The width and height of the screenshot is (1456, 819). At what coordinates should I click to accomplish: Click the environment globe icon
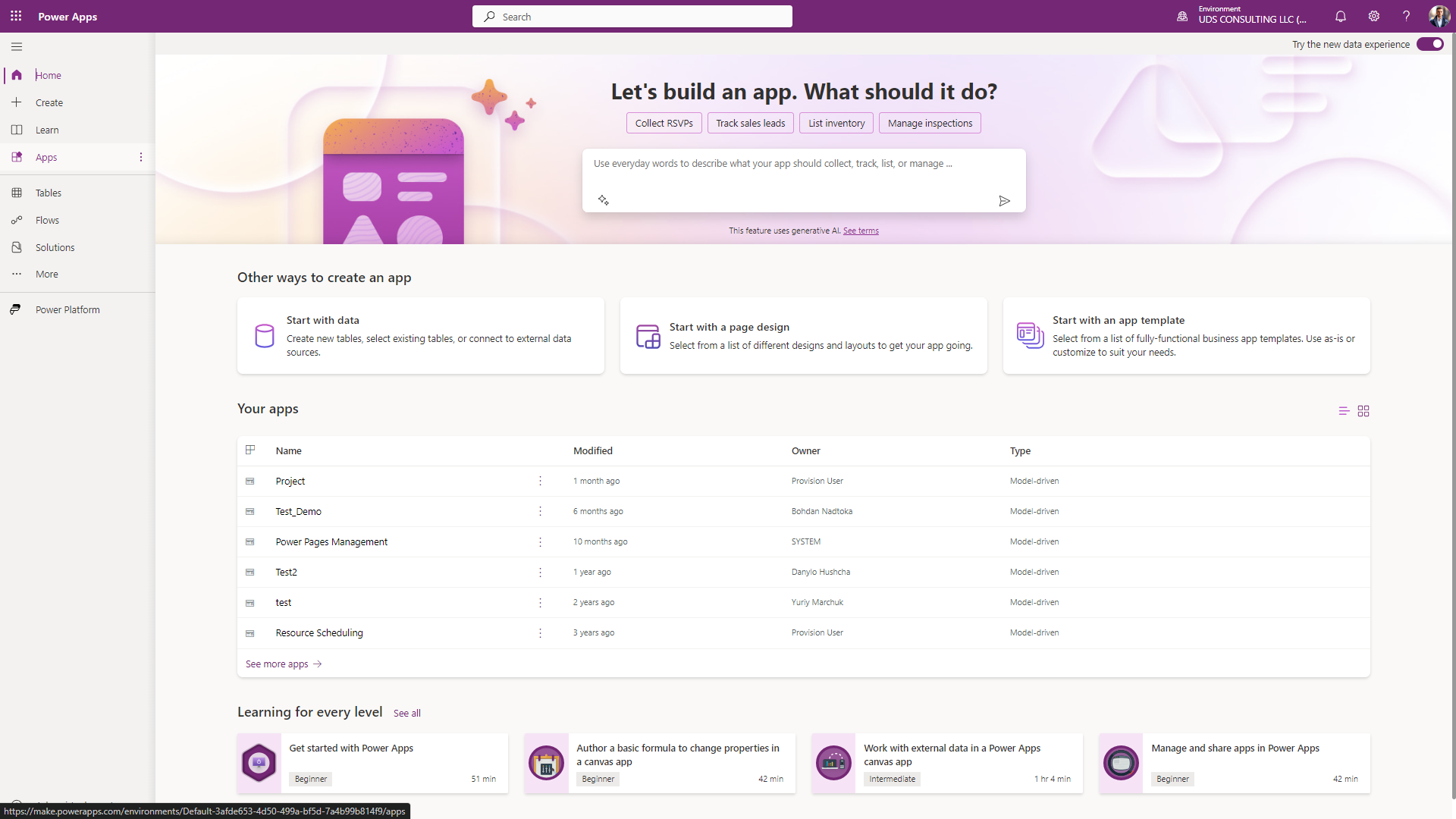pos(1181,16)
